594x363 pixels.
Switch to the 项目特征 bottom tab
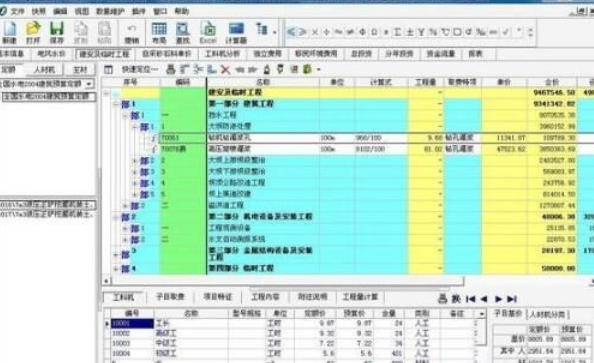pyautogui.click(x=217, y=297)
